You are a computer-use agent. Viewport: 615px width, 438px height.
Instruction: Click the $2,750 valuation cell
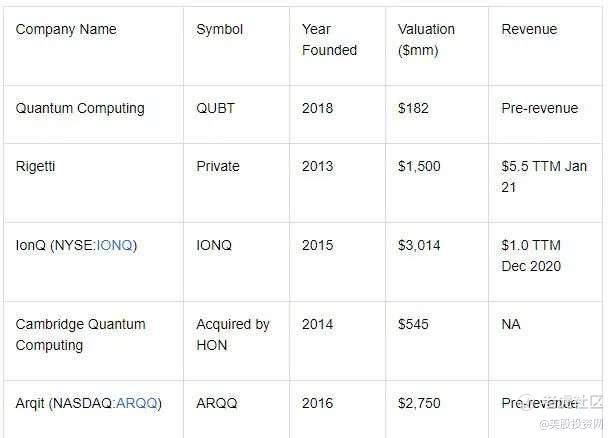[419, 403]
